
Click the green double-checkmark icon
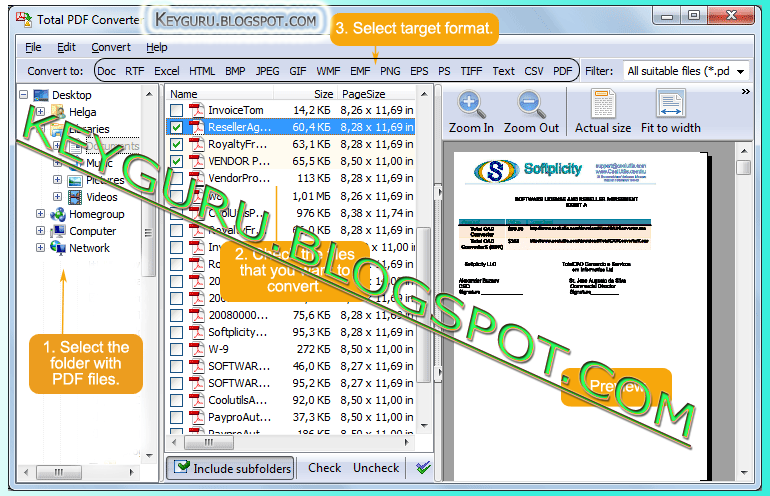(x=423, y=468)
